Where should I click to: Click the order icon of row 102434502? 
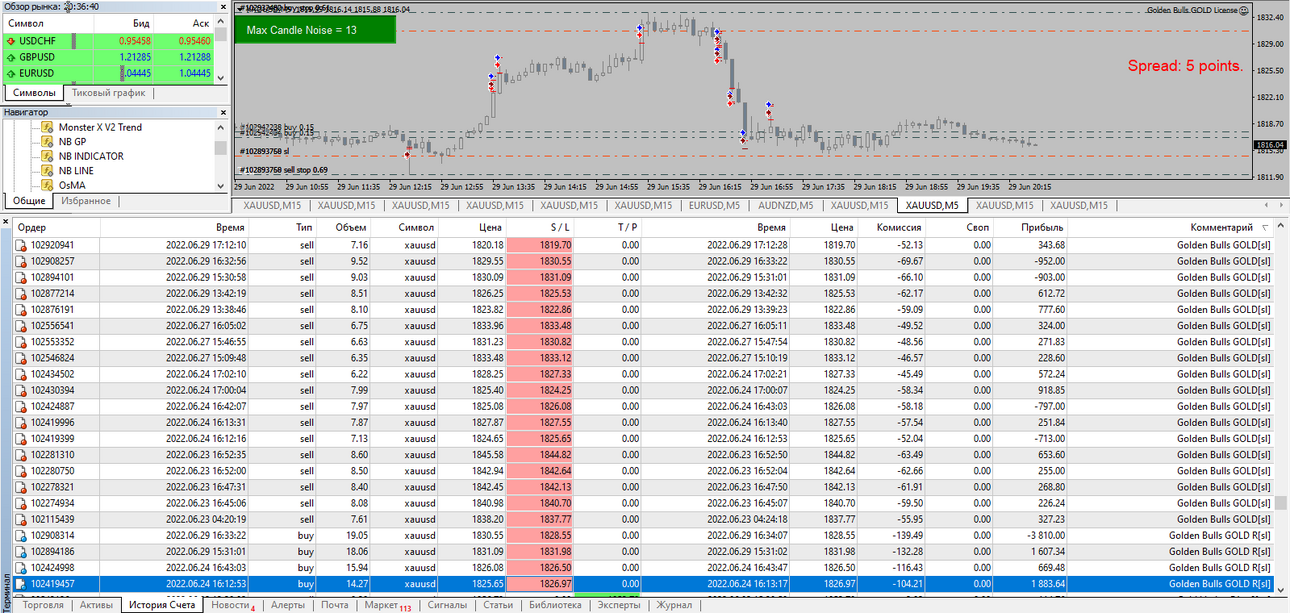coord(20,374)
